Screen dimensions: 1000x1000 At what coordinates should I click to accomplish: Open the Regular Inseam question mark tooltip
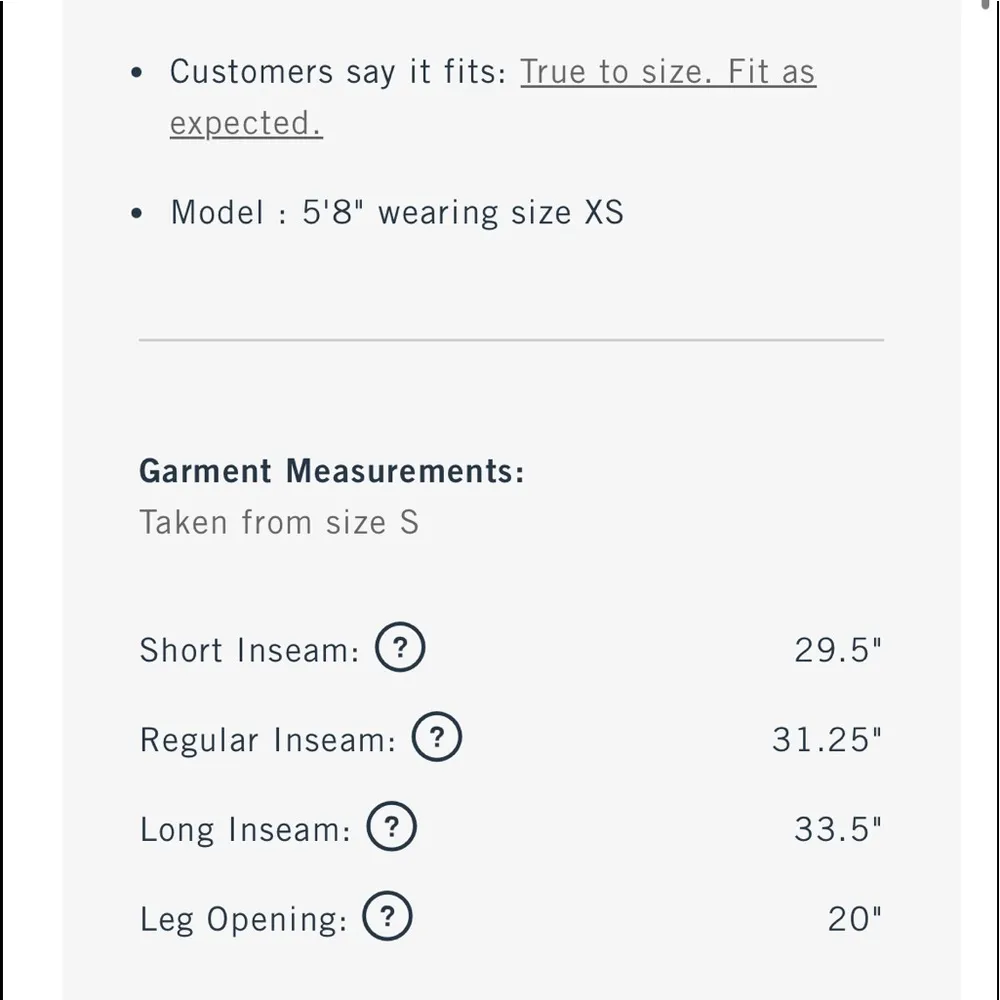[x=437, y=738]
